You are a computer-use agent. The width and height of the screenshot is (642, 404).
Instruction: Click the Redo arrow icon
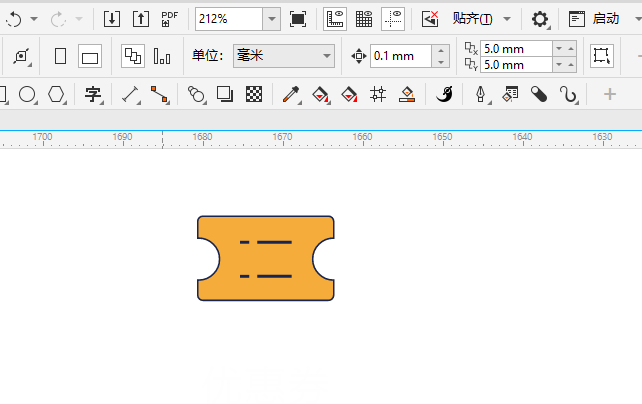click(x=58, y=19)
